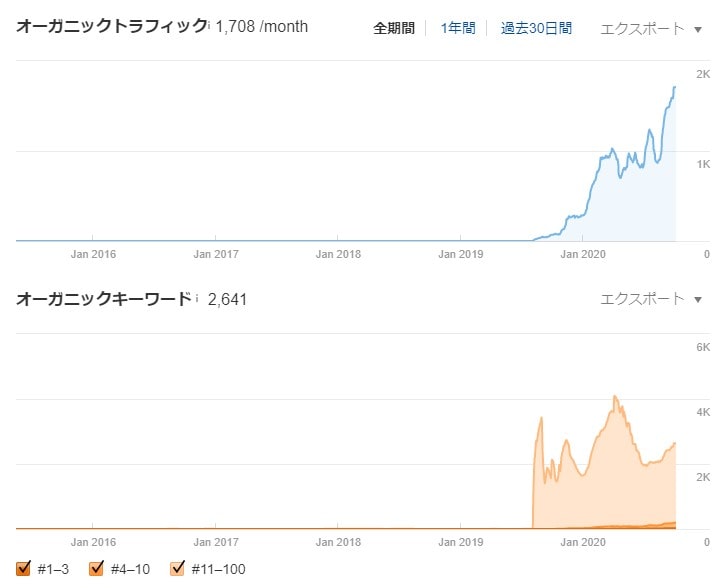Click info icon beside オーガニックキーワード title
This screenshot has width=728, height=588.
[197, 297]
